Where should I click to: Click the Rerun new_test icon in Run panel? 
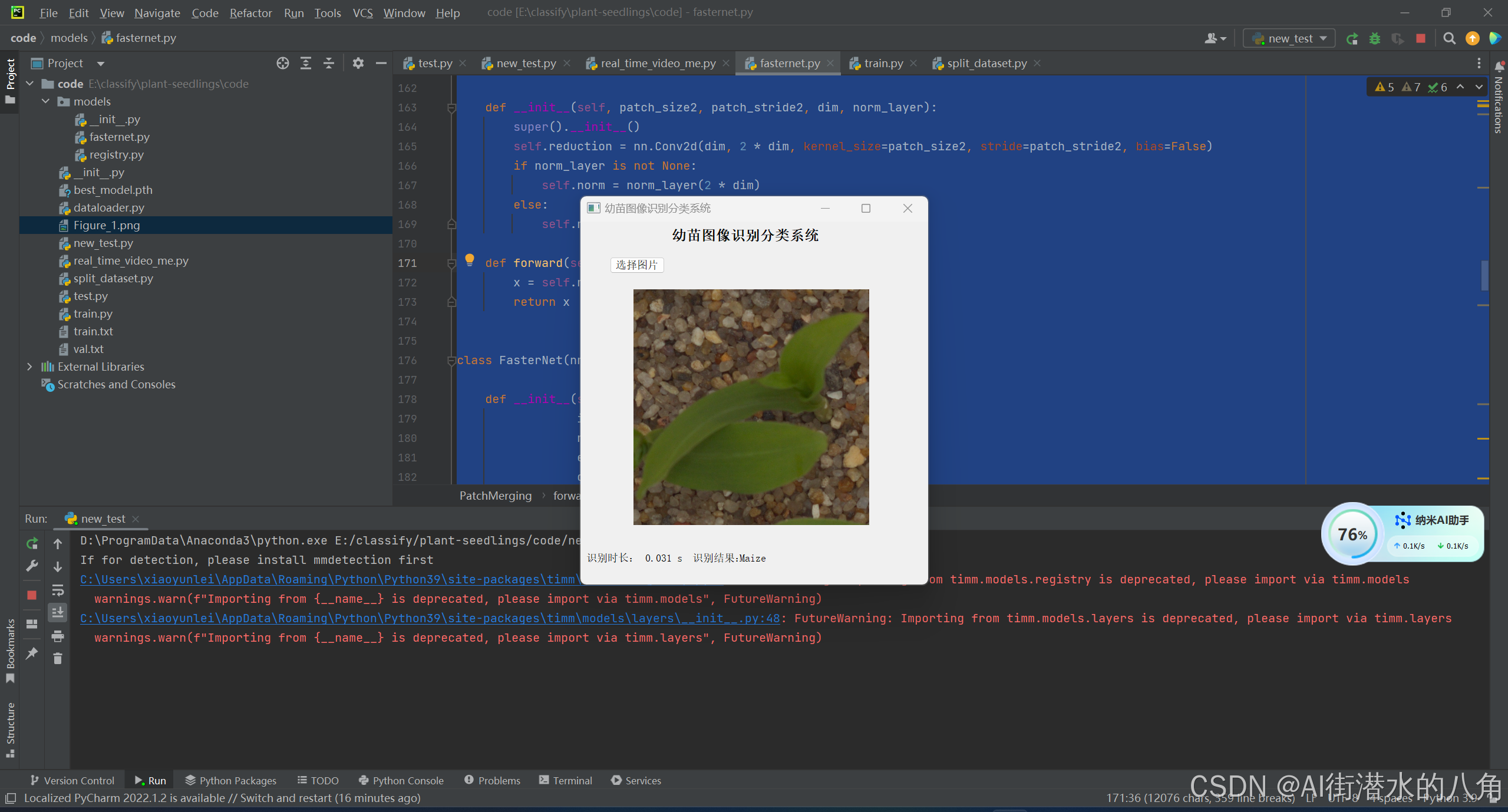click(x=32, y=543)
